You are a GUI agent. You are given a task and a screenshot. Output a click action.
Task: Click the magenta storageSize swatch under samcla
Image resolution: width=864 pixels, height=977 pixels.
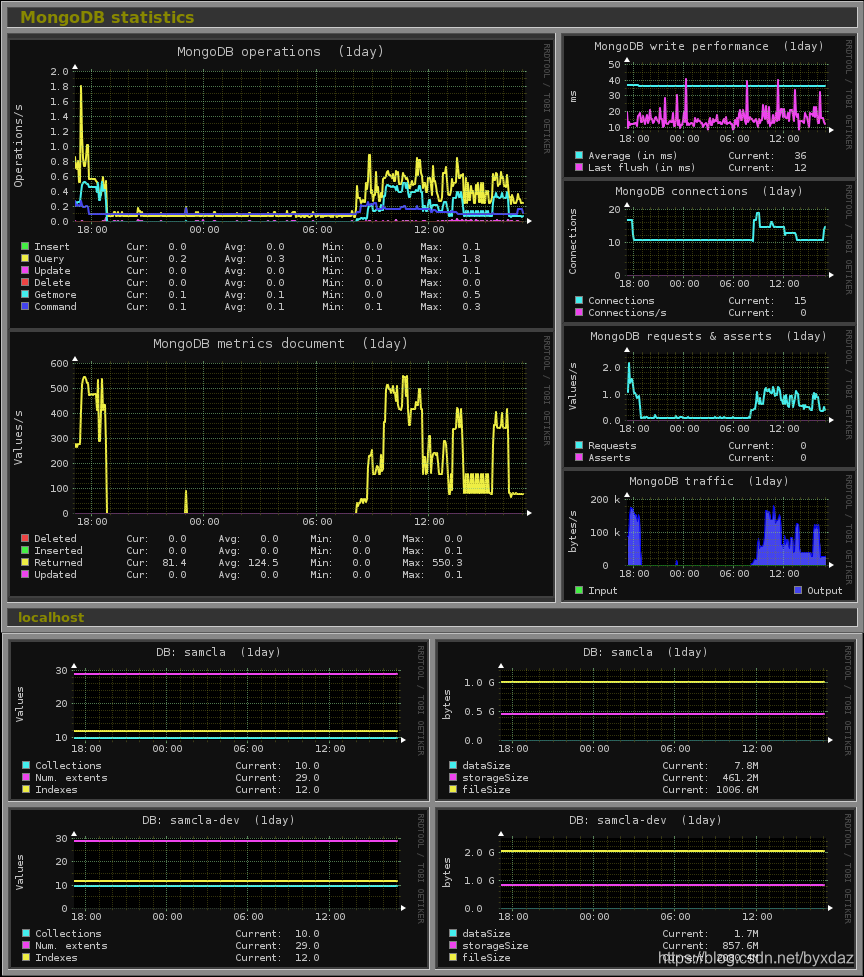(453, 778)
